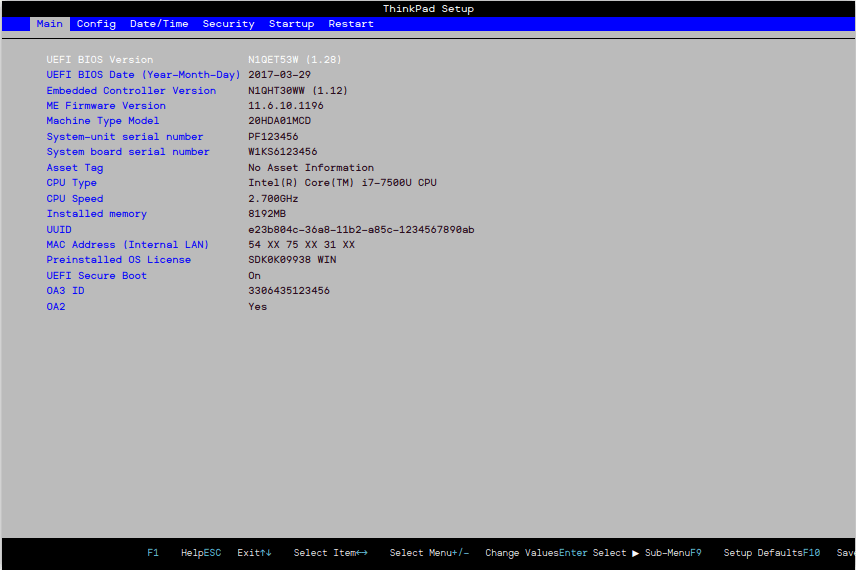
Task: Select the Asset Tag label
Action: (x=75, y=168)
